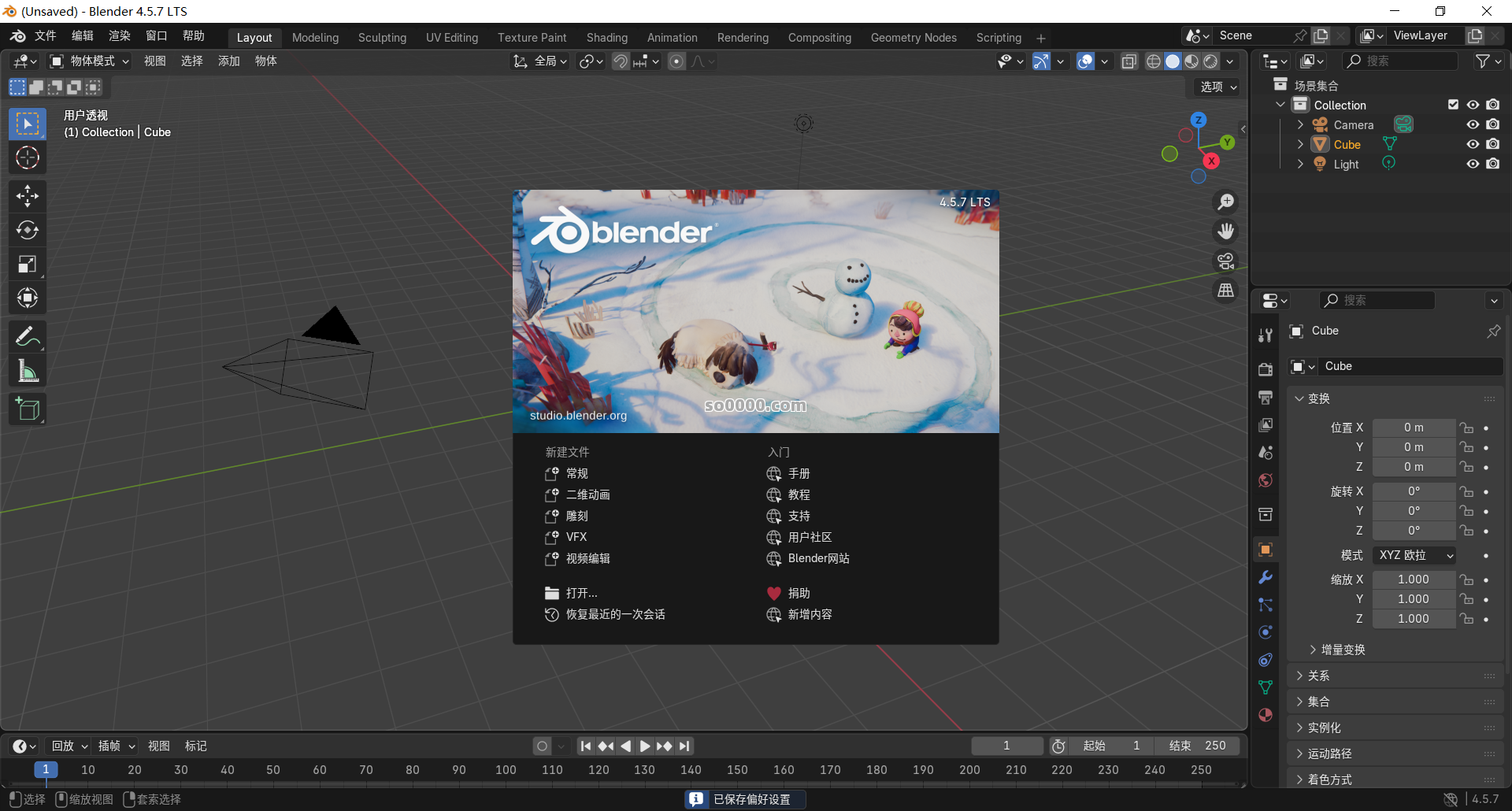Screen dimensions: 1512x811
Task: Switch to the Modeling workspace tab
Action: click(315, 38)
